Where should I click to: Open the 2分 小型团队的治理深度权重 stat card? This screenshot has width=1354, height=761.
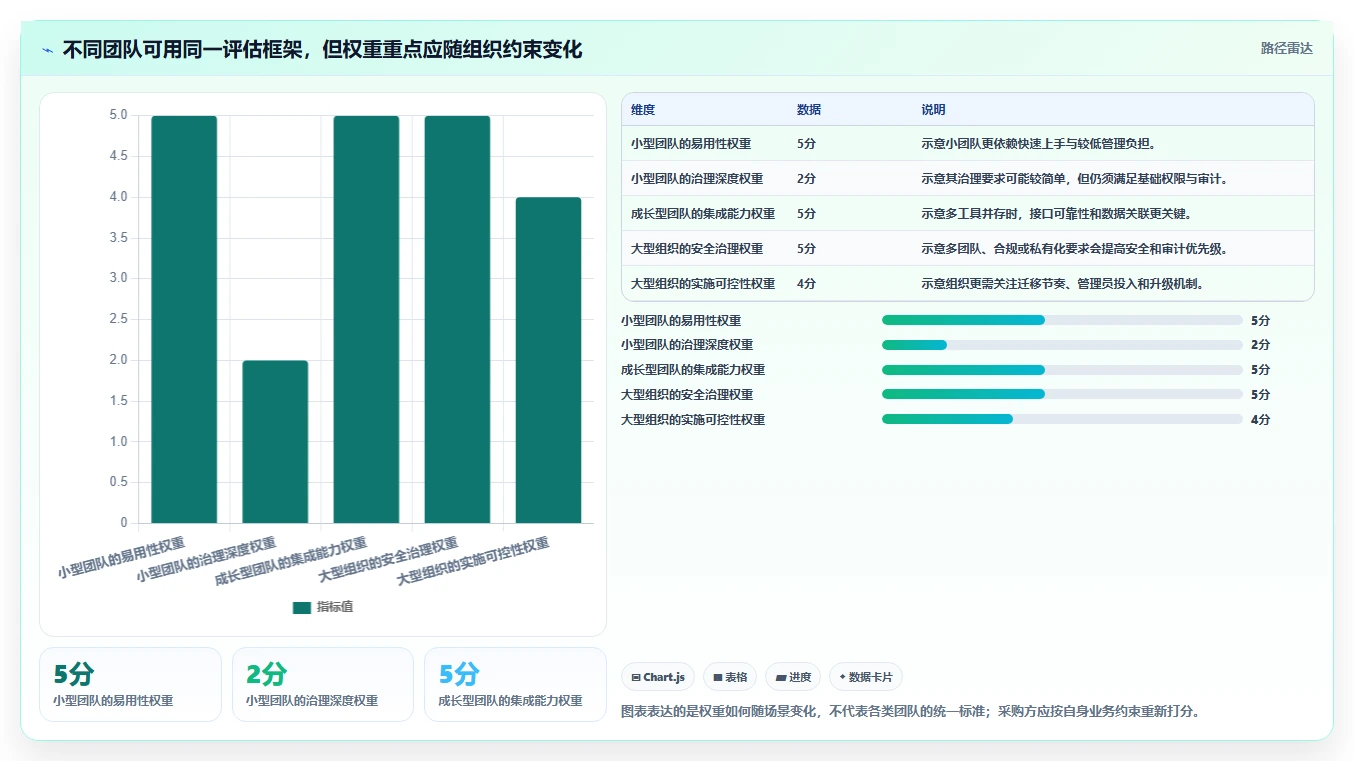coord(323,684)
